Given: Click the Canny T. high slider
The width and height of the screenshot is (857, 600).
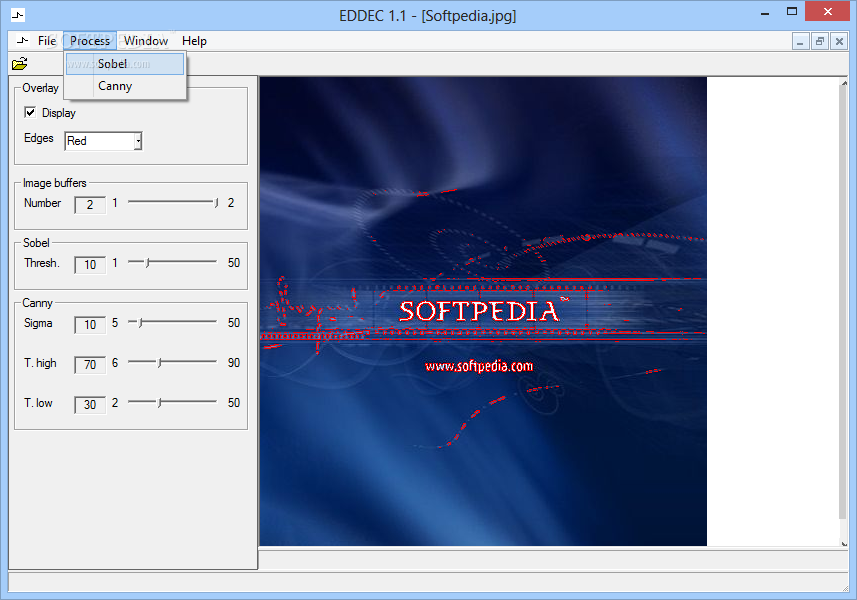Looking at the screenshot, I should tap(173, 363).
